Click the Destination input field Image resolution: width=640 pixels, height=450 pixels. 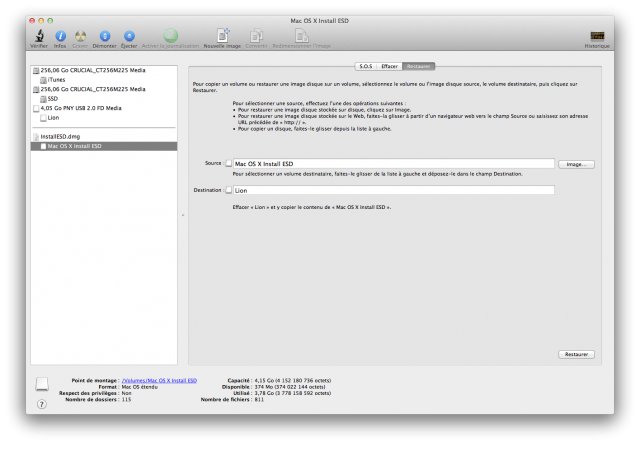point(393,190)
